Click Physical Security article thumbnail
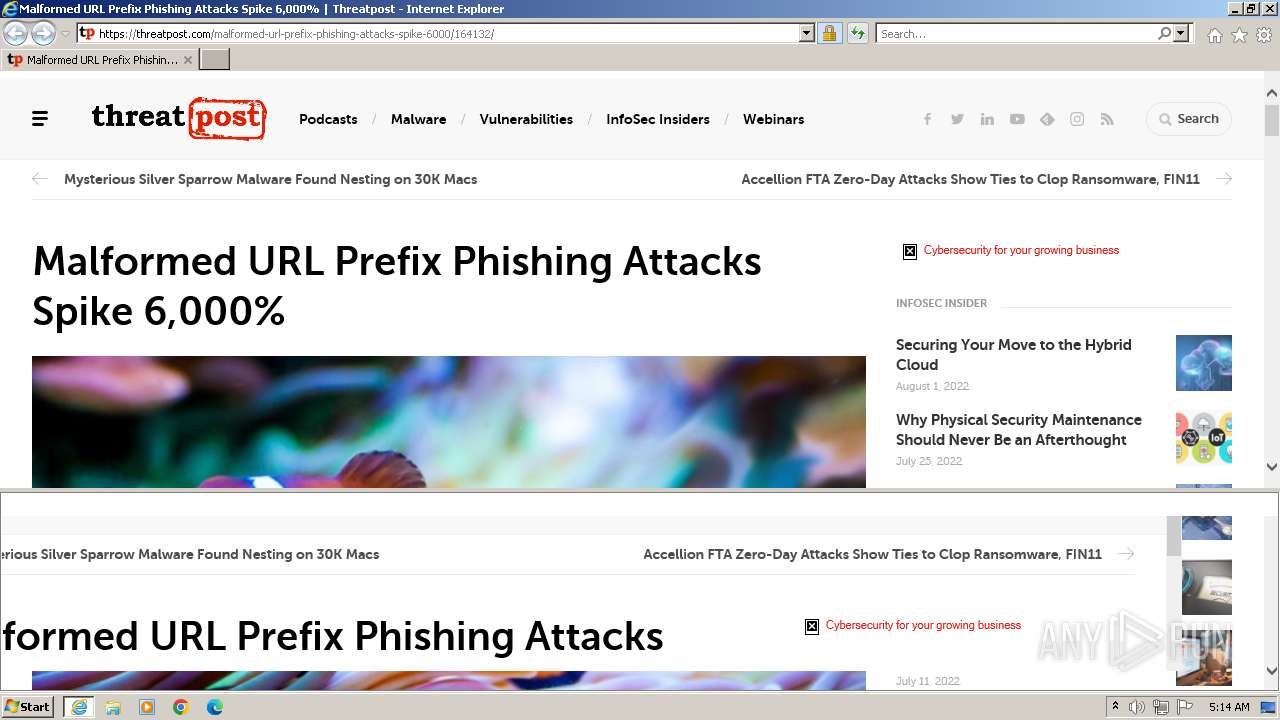Screen dimensions: 1280x720 1204,438
